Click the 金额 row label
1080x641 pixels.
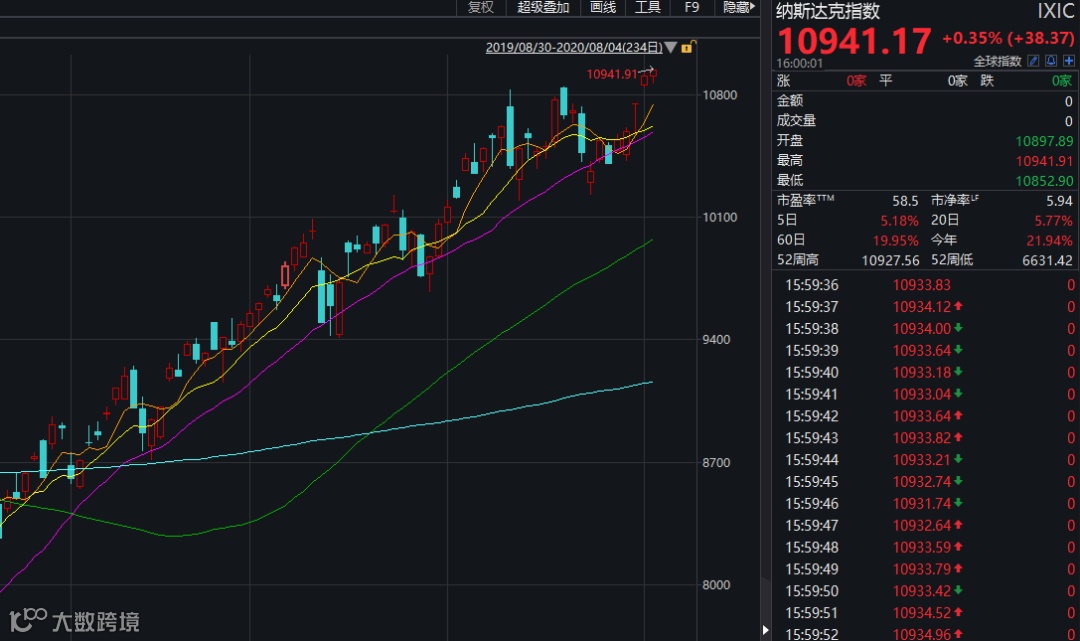790,101
